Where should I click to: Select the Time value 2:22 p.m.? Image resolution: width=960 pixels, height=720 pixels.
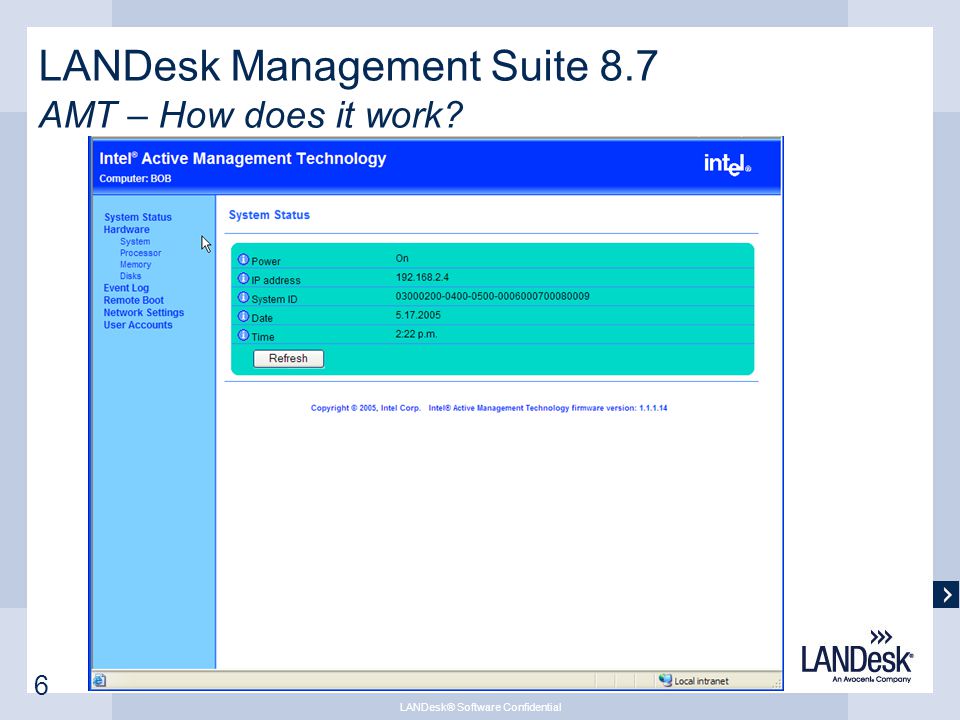coord(416,334)
